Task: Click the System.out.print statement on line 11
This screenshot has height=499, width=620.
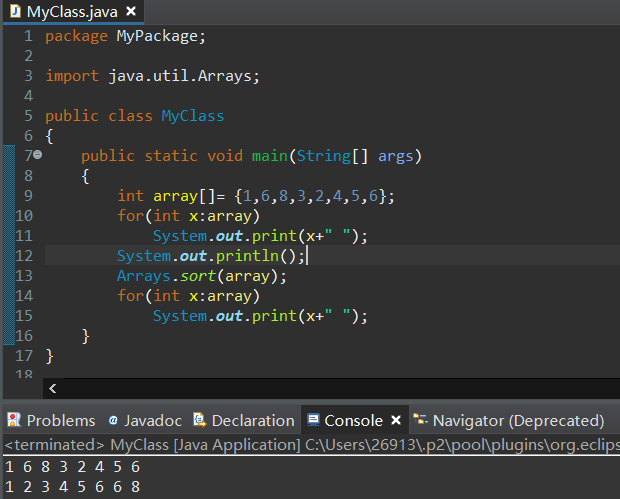Action: click(x=260, y=236)
